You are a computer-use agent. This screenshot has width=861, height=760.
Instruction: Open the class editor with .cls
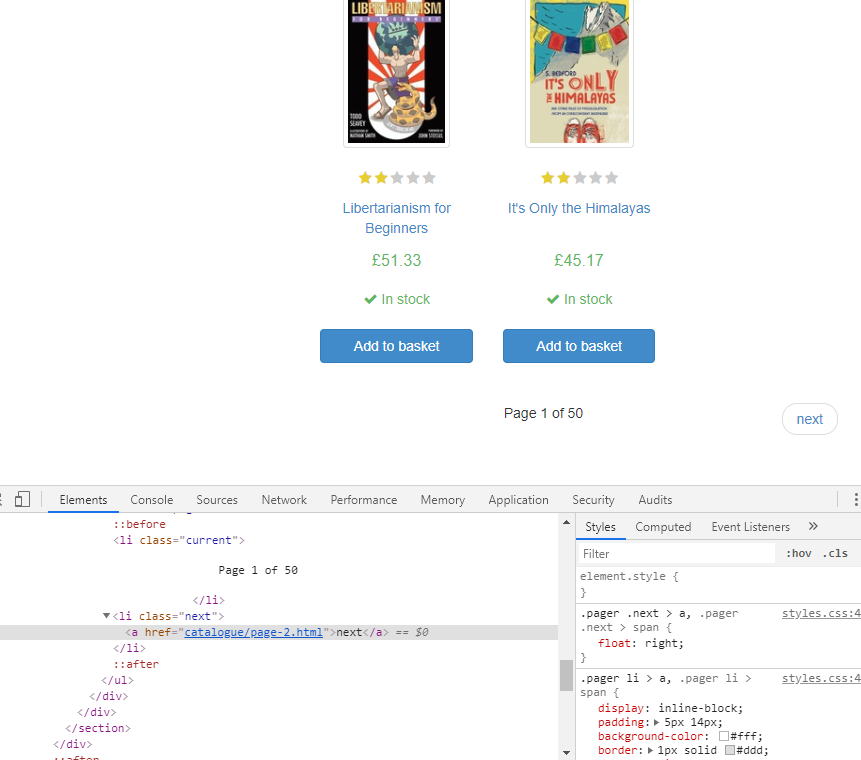836,553
